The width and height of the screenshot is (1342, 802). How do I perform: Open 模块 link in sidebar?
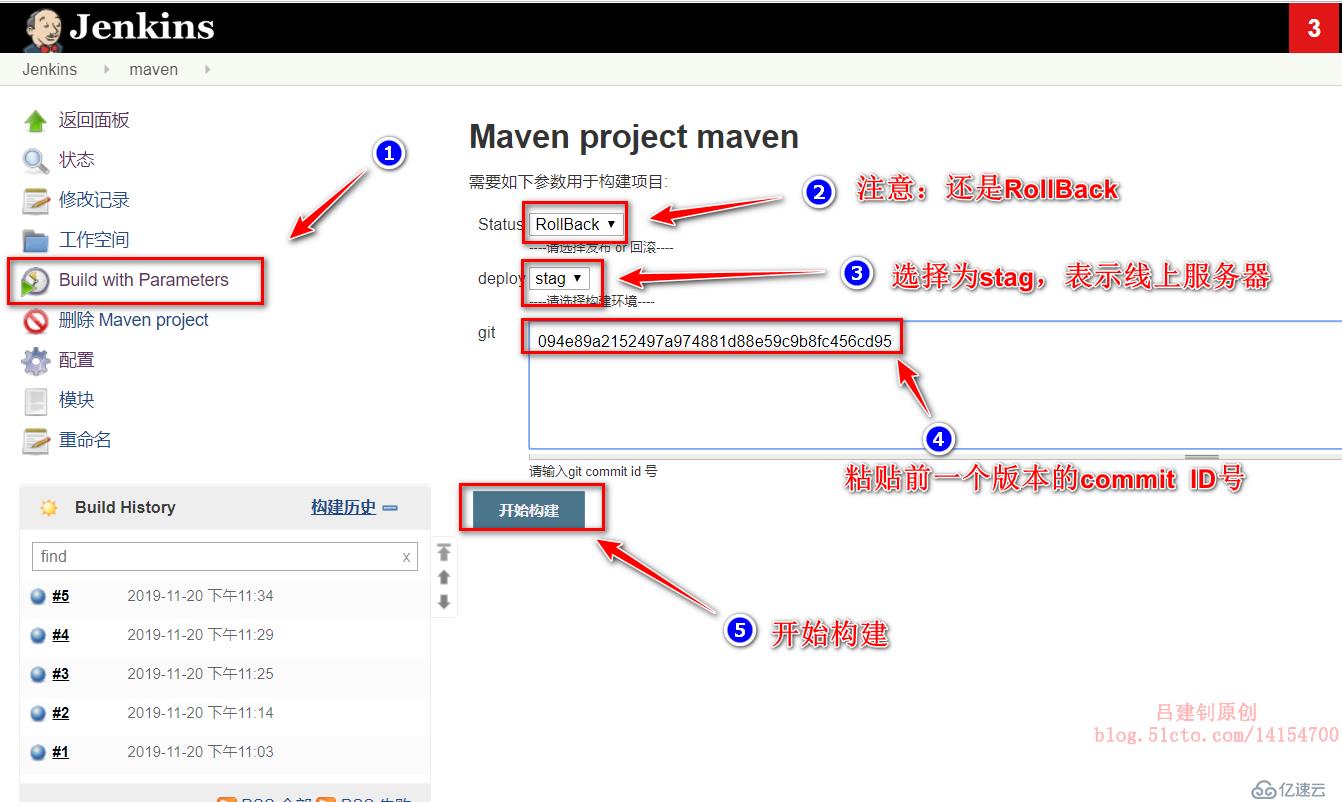pyautogui.click(x=76, y=400)
